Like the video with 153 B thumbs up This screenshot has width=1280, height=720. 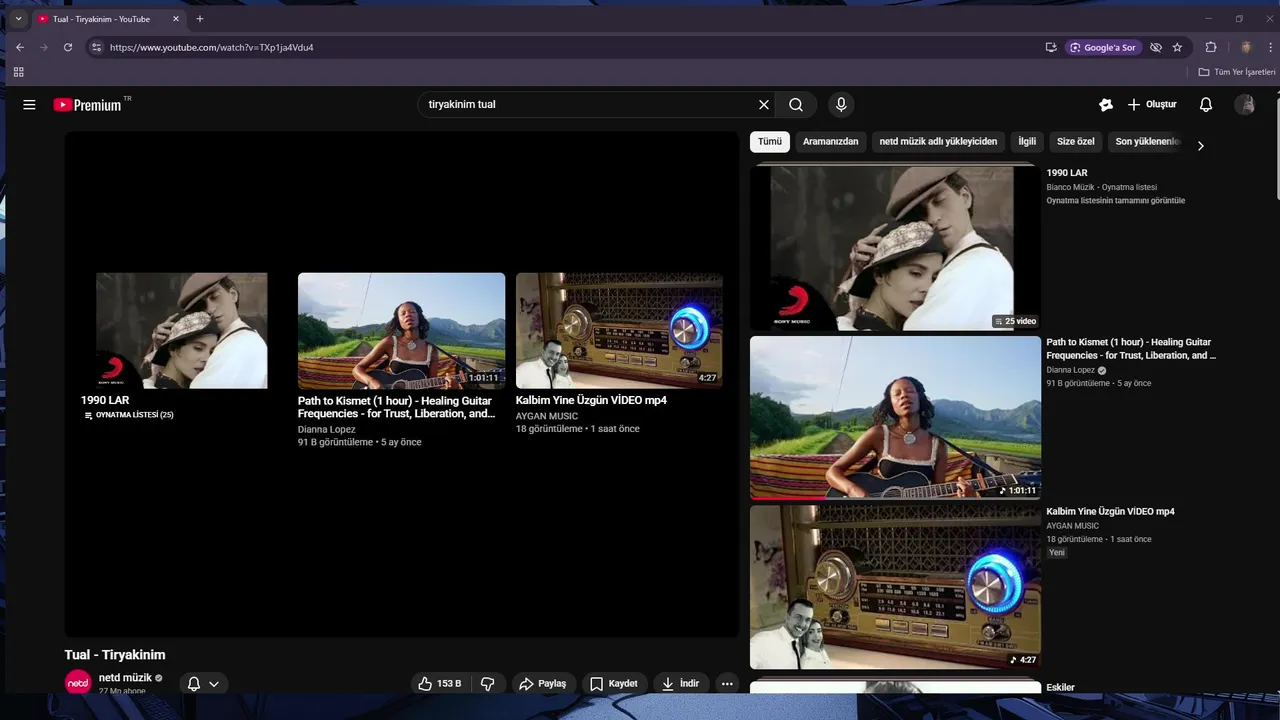(440, 684)
